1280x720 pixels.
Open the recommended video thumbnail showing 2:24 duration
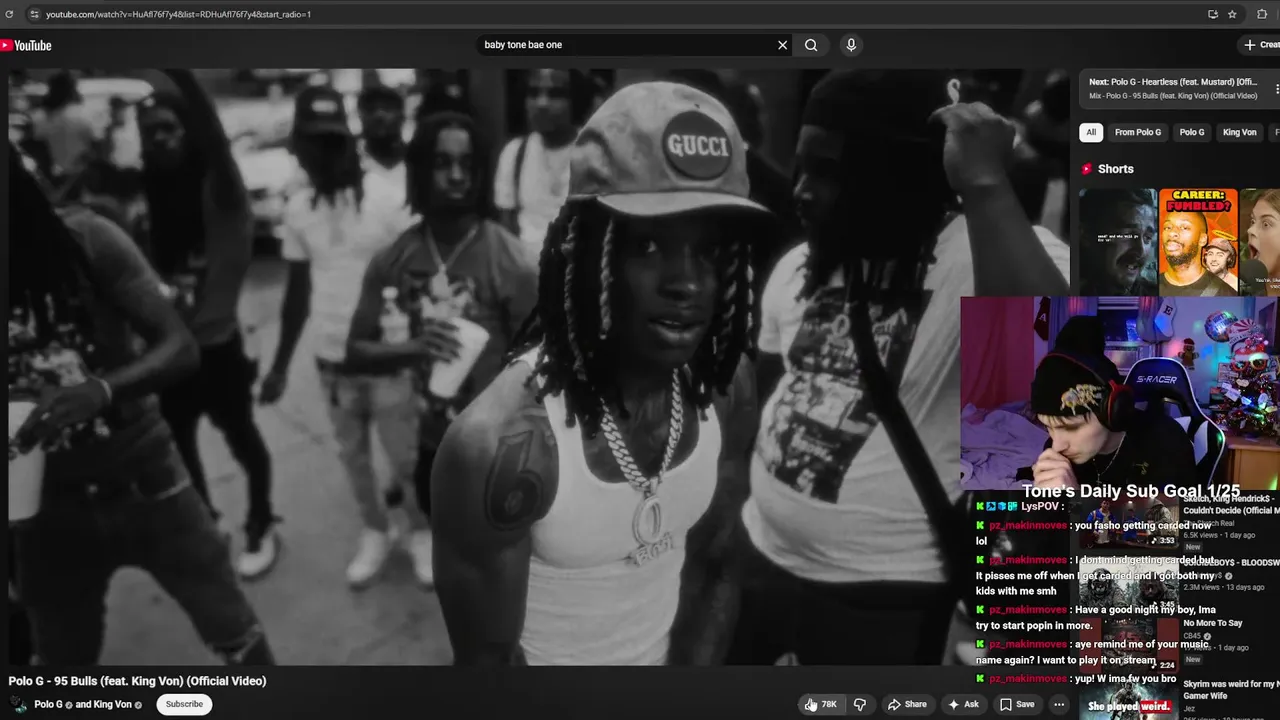coord(1128,646)
